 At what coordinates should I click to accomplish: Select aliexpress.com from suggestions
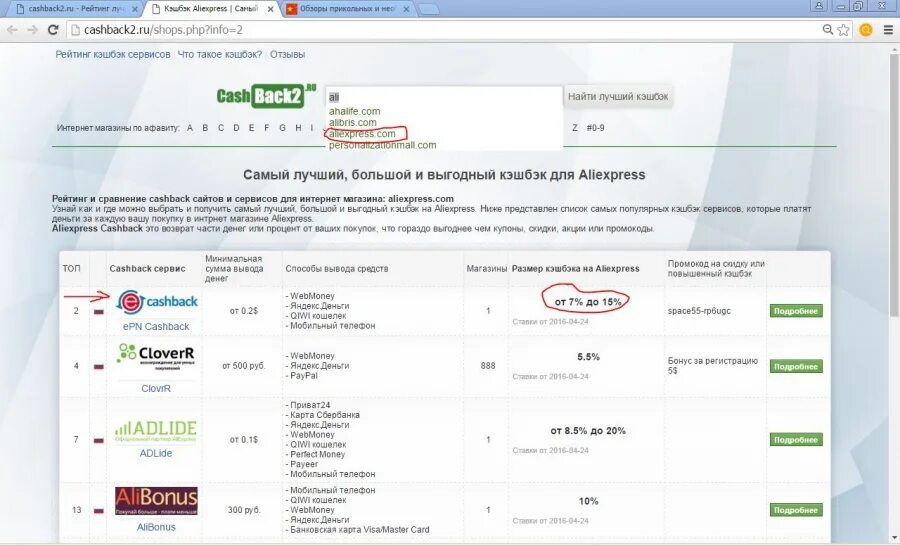362,134
